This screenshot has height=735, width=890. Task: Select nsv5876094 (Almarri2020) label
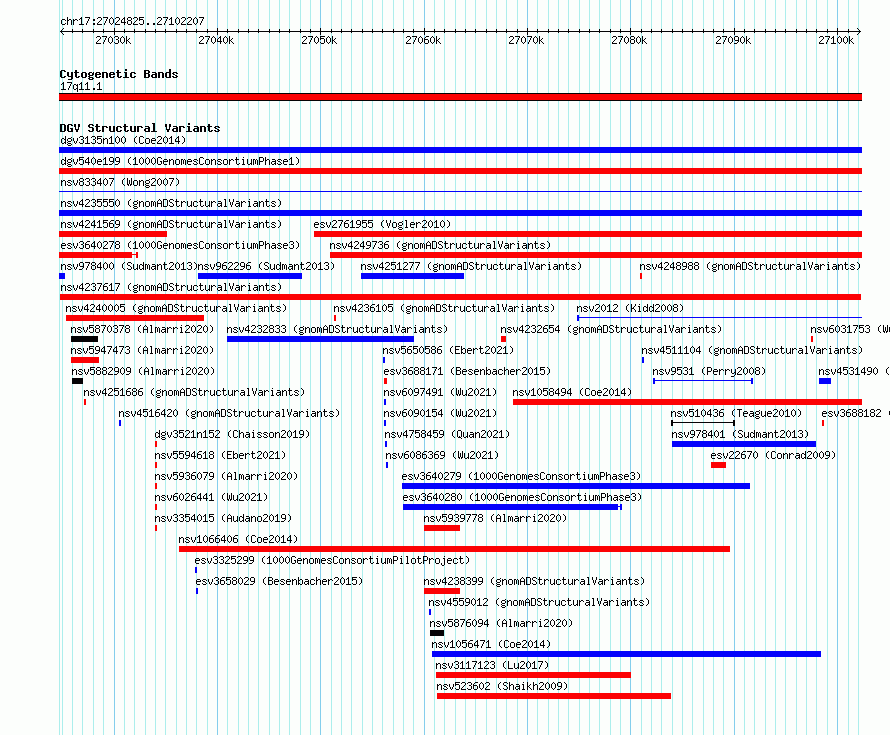pos(501,623)
